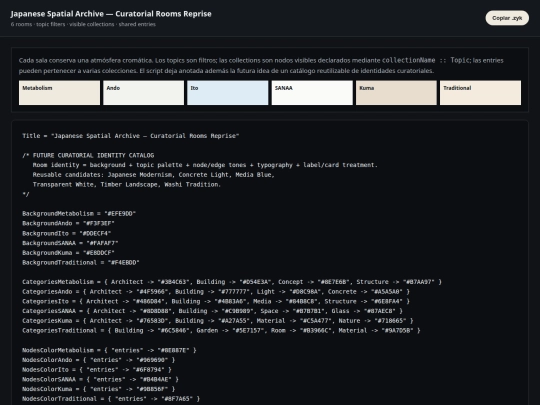Click the NodesColorIto line
The height and width of the screenshot is (405, 540).
pyautogui.click(x=97, y=370)
